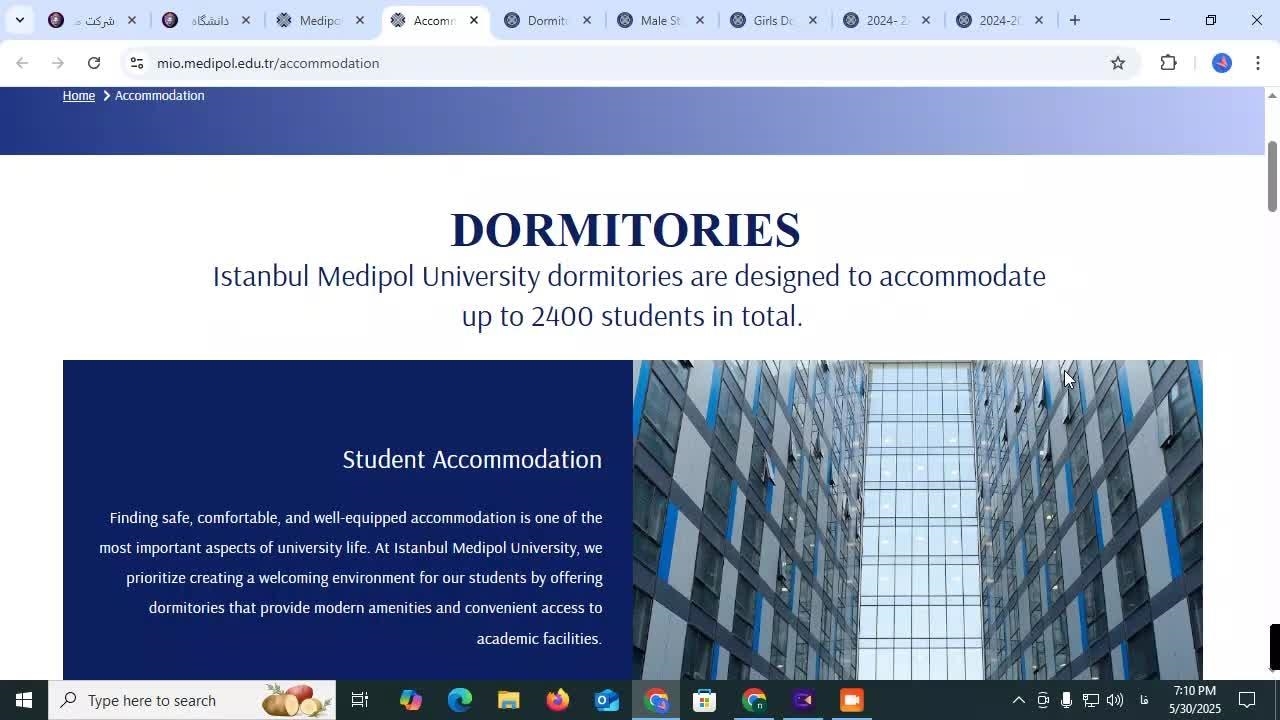Open a new browser tab

tap(1075, 20)
